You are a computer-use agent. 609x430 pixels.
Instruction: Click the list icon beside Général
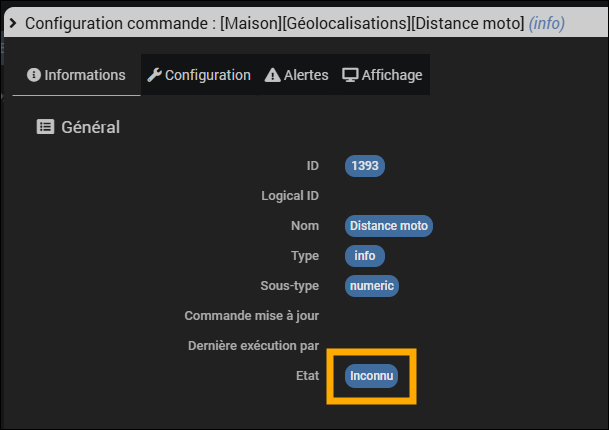(x=45, y=127)
